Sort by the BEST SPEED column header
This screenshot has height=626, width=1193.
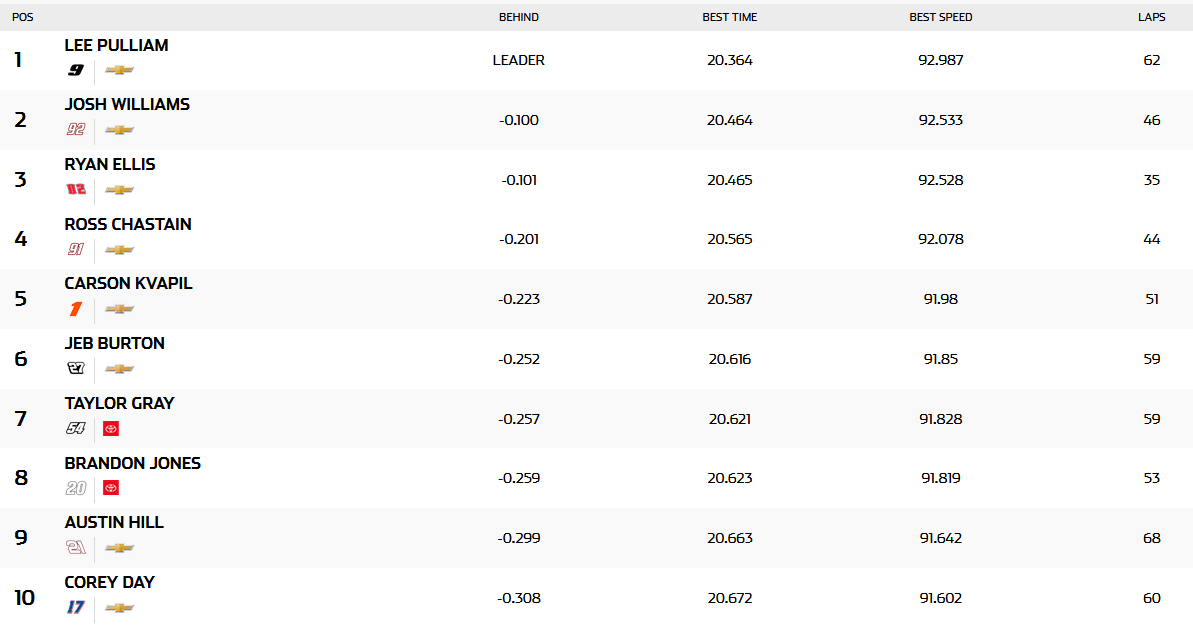(x=940, y=17)
